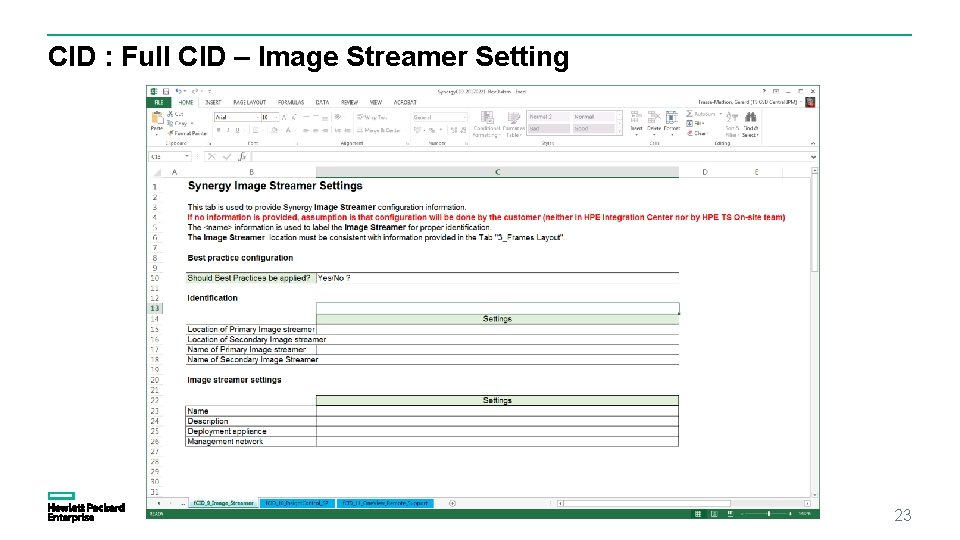Select column C header
960x540 pixels.
click(x=497, y=172)
